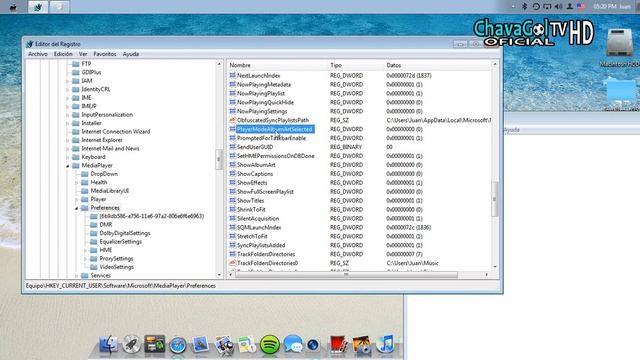Screen dimensions: 640x360
Task: Sort by the Datos column header
Action: [x=393, y=65]
